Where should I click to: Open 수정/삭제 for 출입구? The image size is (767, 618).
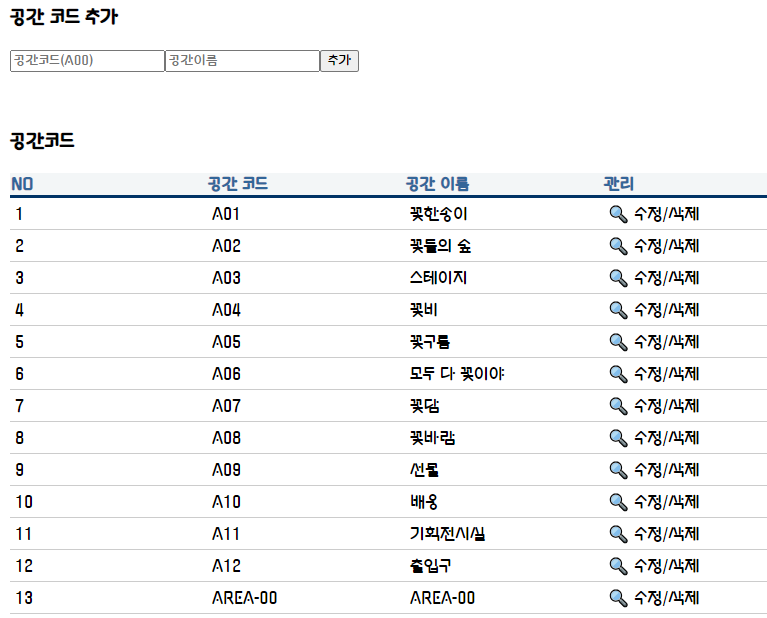[666, 566]
